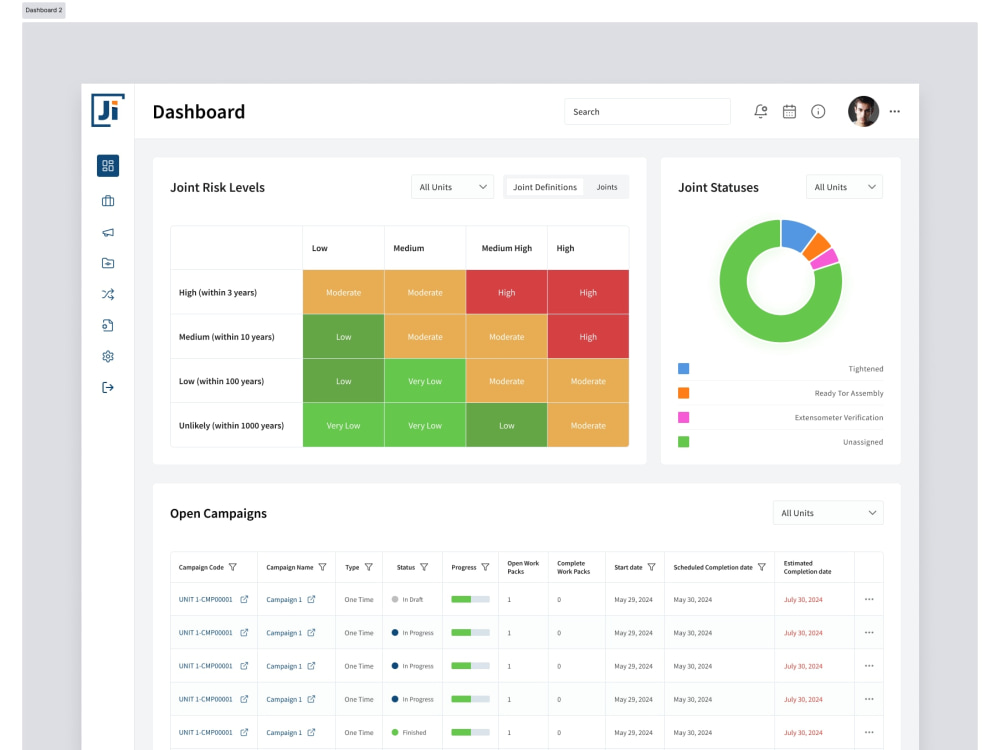Open the folder icon in sidebar

108,263
